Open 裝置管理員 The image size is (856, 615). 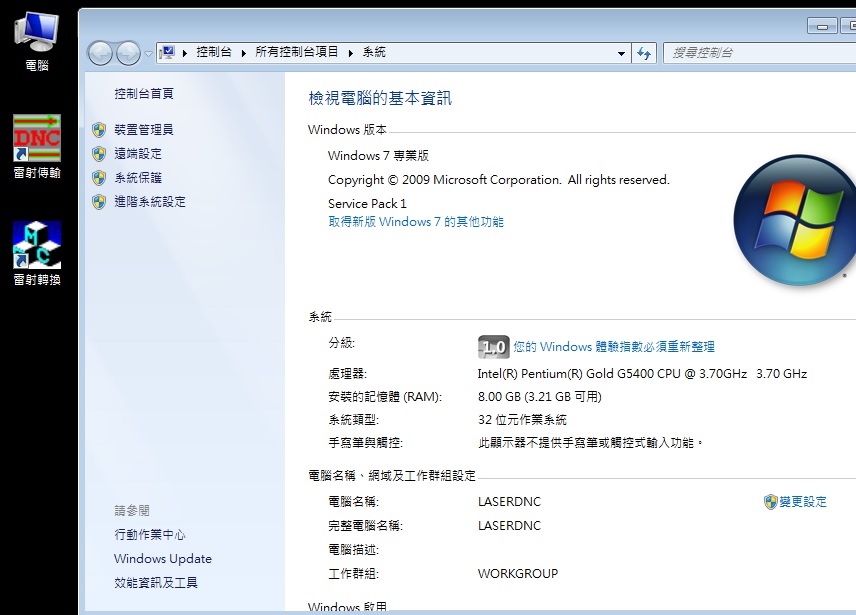coord(144,130)
